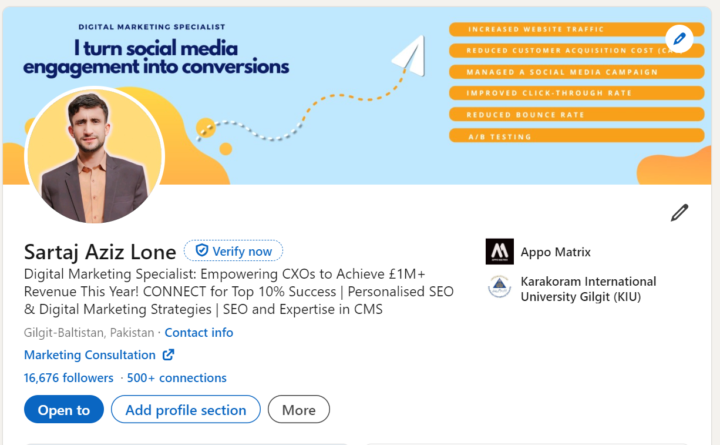Open the Marketing Consultation link
The height and width of the screenshot is (445, 720).
90,355
